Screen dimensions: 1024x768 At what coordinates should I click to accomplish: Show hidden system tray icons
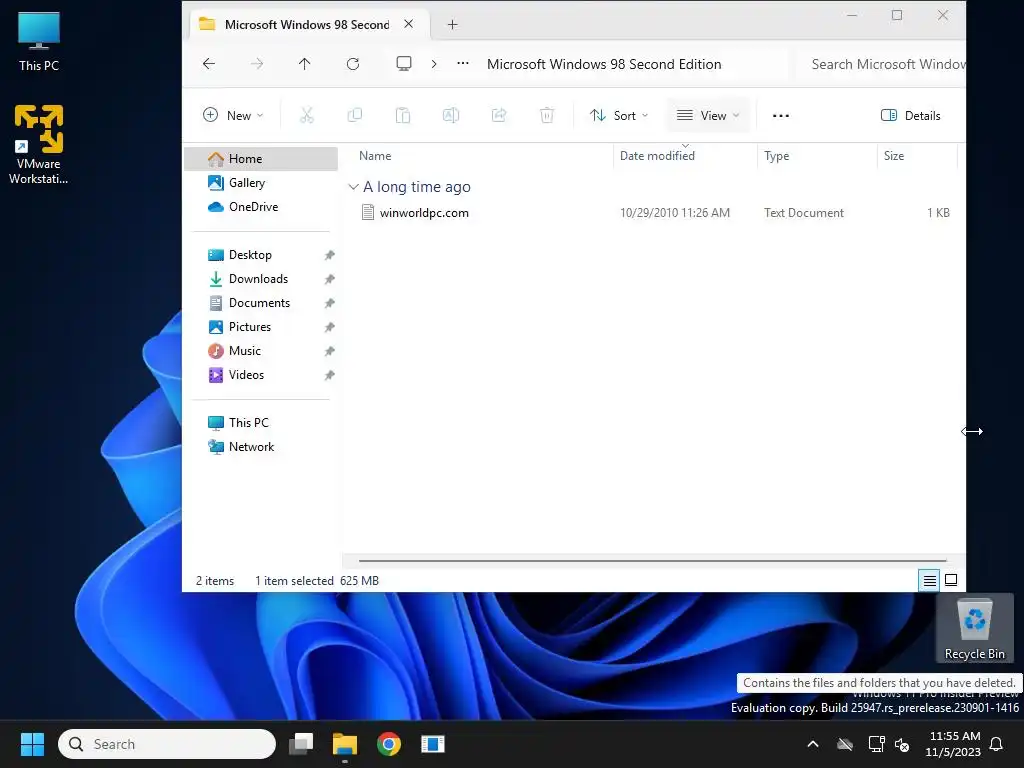(813, 744)
